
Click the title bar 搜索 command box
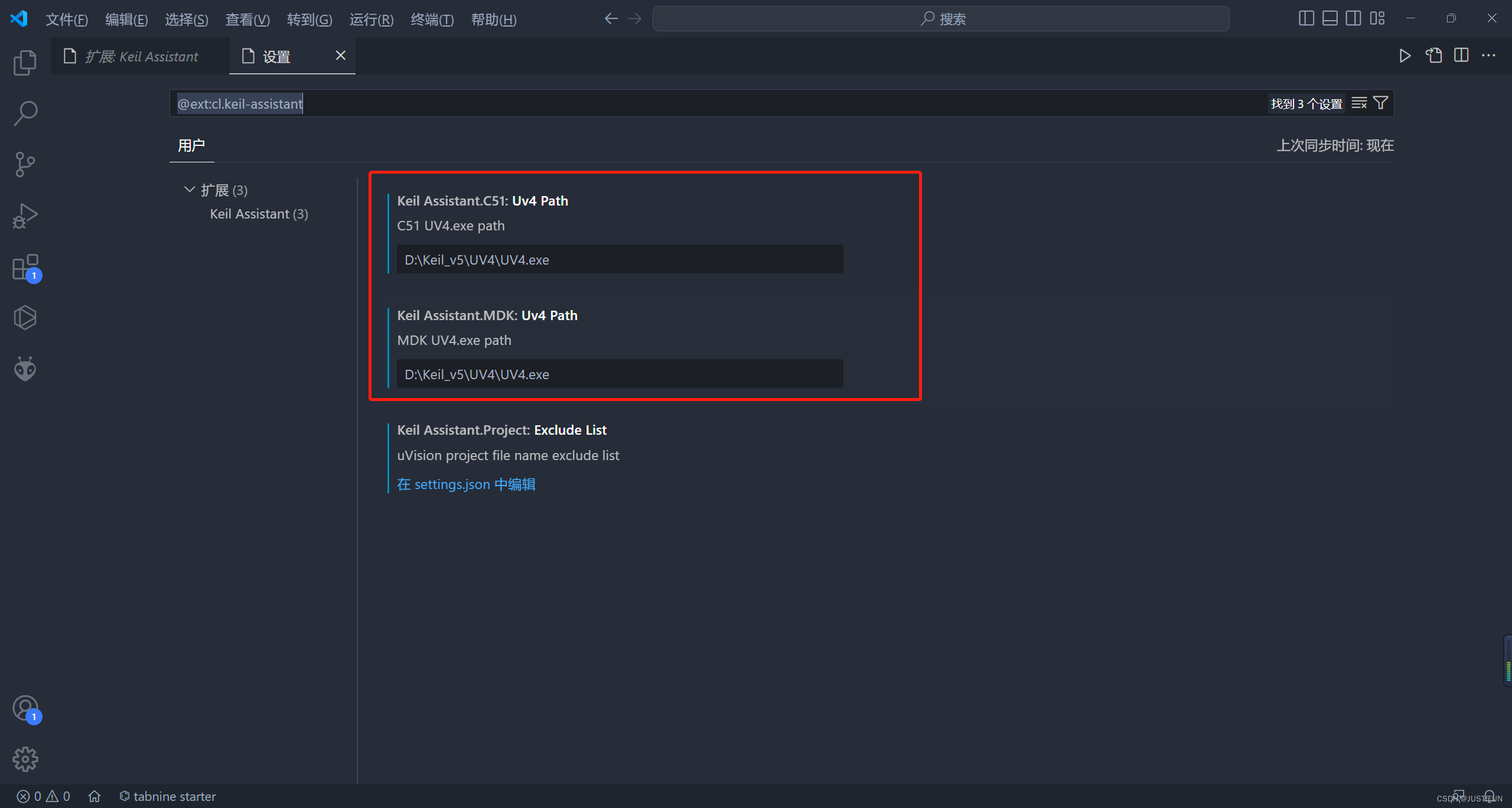[x=940, y=19]
